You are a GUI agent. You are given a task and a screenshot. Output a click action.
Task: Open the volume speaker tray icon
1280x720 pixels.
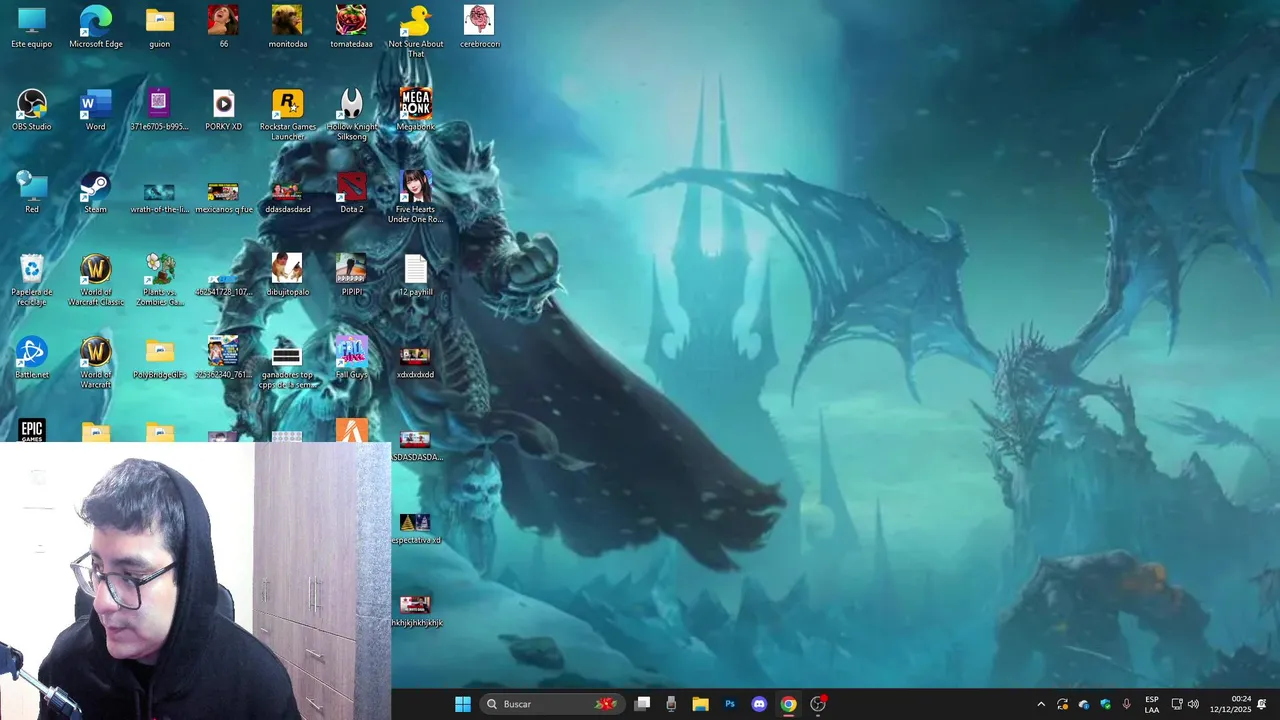point(1193,704)
